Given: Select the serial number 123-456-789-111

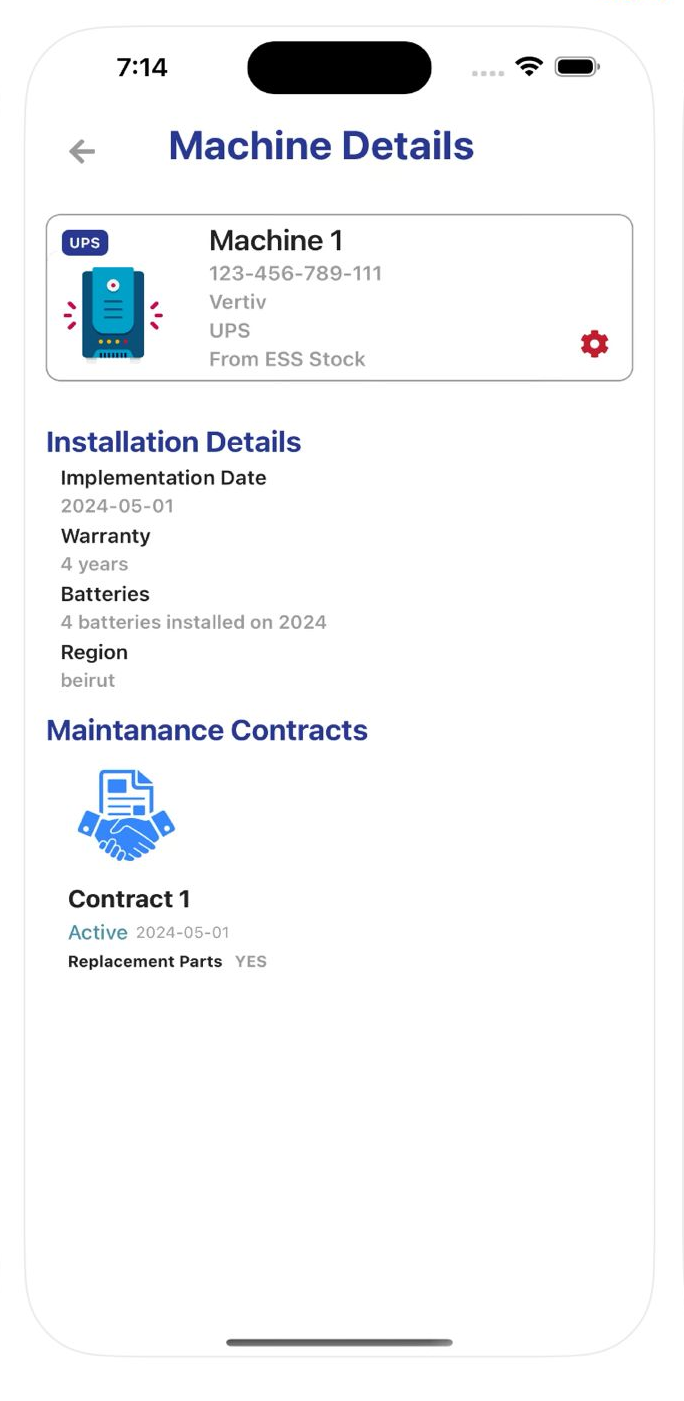Looking at the screenshot, I should tap(295, 273).
